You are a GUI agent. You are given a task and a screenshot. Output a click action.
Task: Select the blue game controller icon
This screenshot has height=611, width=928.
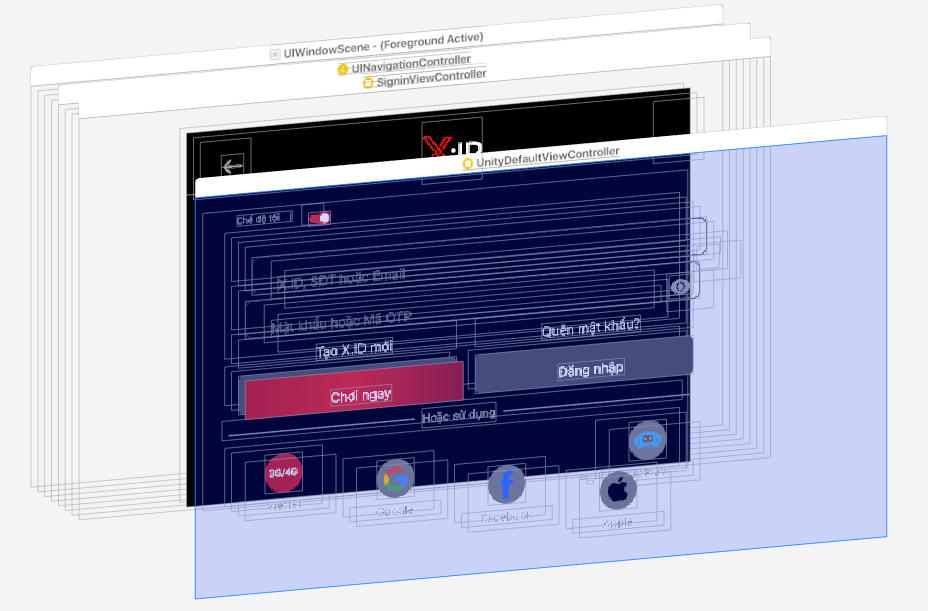coord(648,440)
